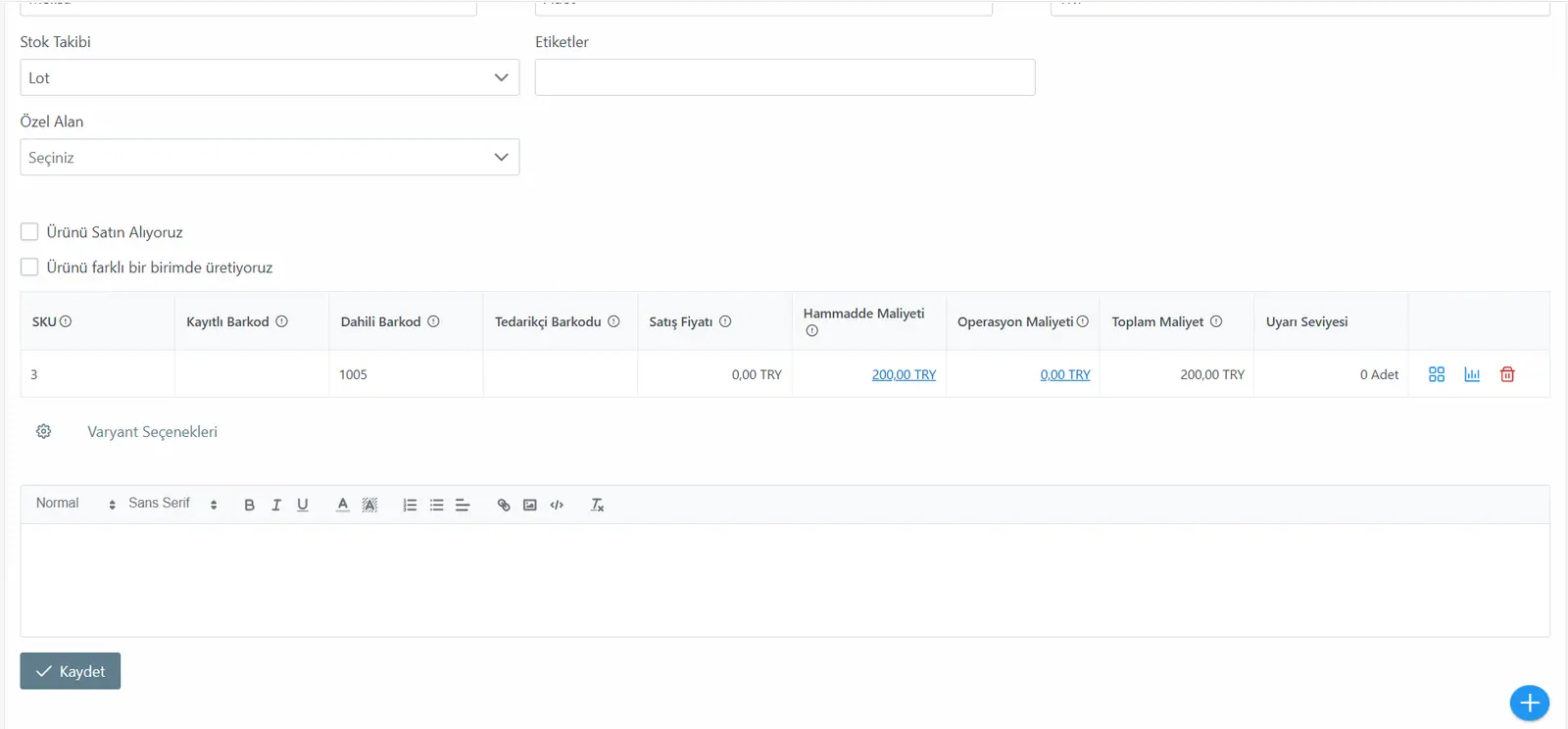Image resolution: width=1568 pixels, height=729 pixels.
Task: Open the Normal heading size dropdown
Action: pos(75,504)
